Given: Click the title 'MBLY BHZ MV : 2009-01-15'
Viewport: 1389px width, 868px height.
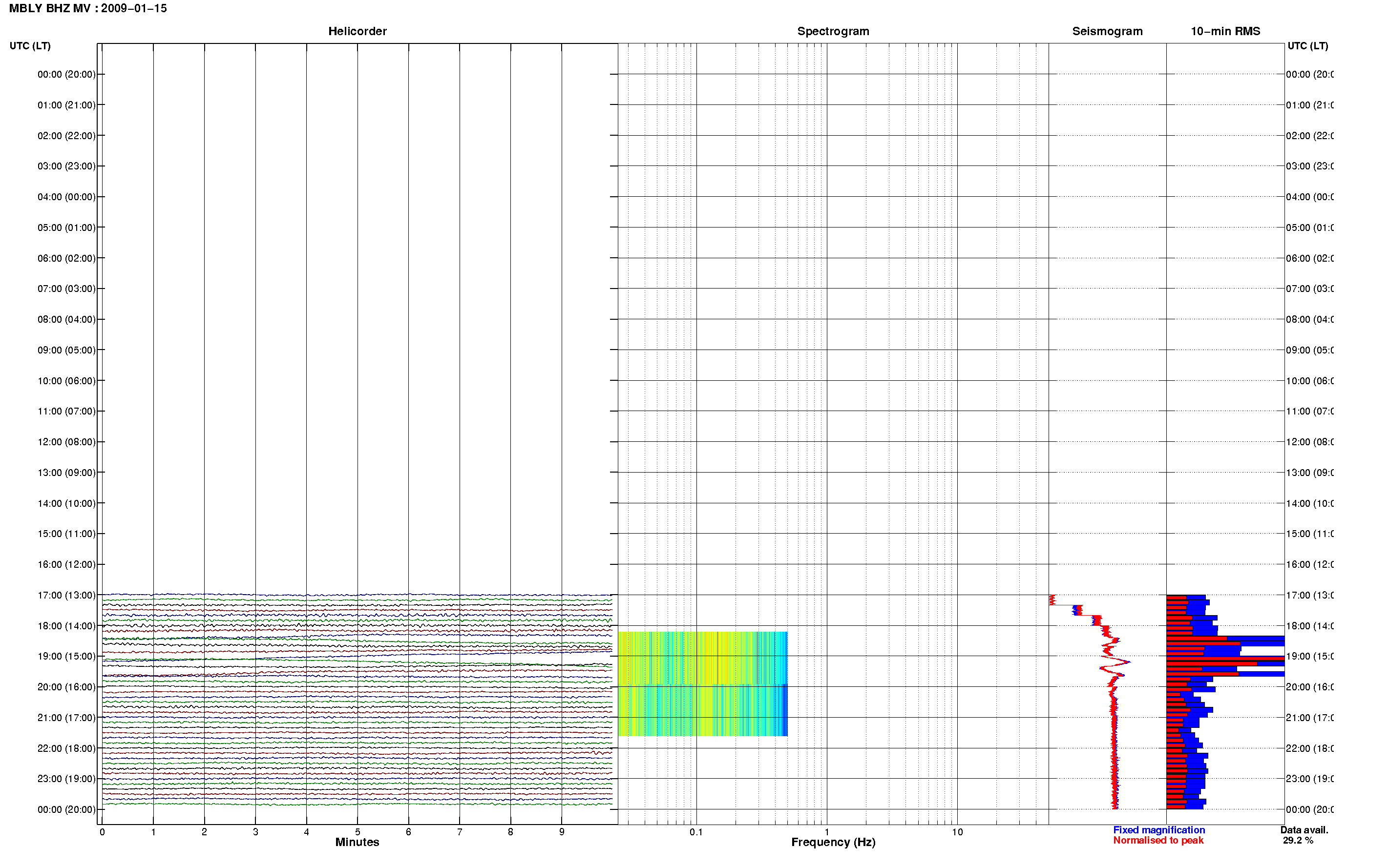Looking at the screenshot, I should [x=88, y=9].
